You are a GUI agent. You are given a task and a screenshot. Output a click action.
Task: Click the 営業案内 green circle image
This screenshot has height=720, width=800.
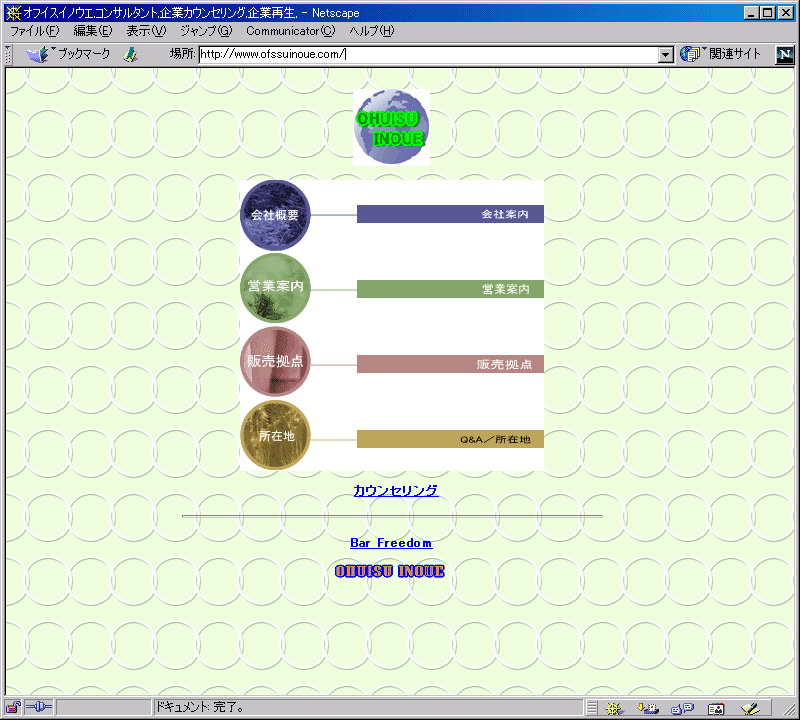(x=275, y=288)
